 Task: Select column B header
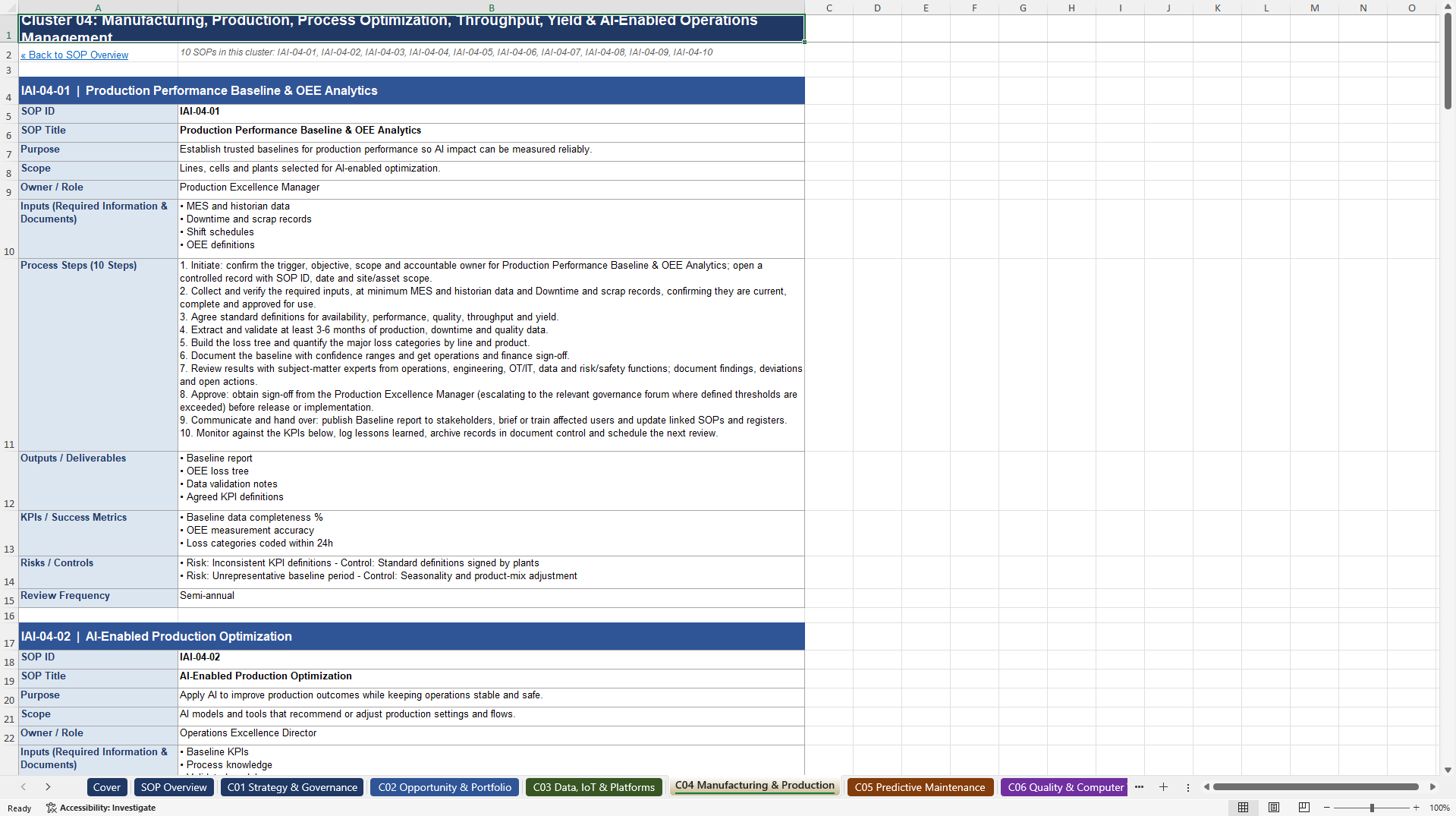[x=492, y=8]
